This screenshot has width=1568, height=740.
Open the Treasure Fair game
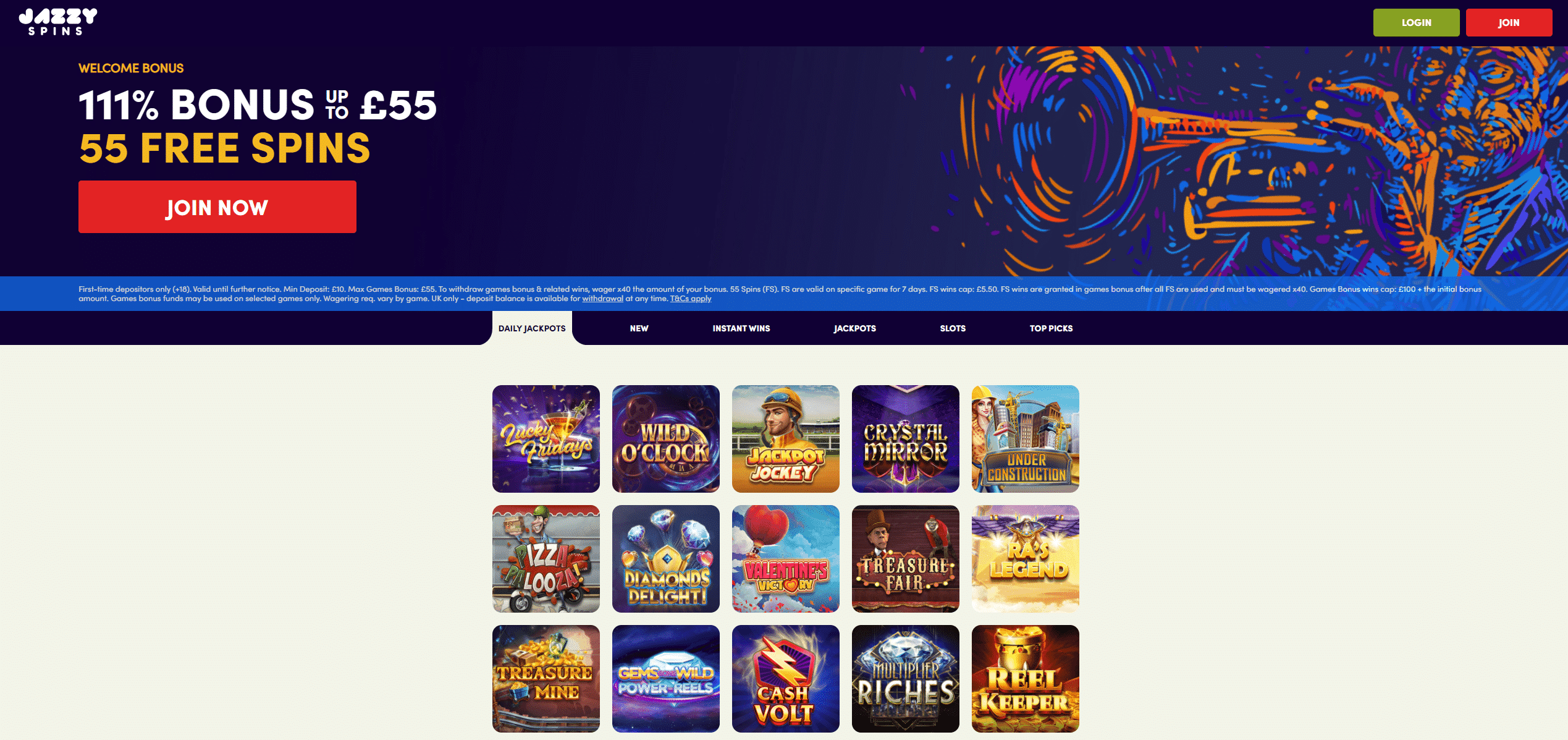(x=906, y=559)
